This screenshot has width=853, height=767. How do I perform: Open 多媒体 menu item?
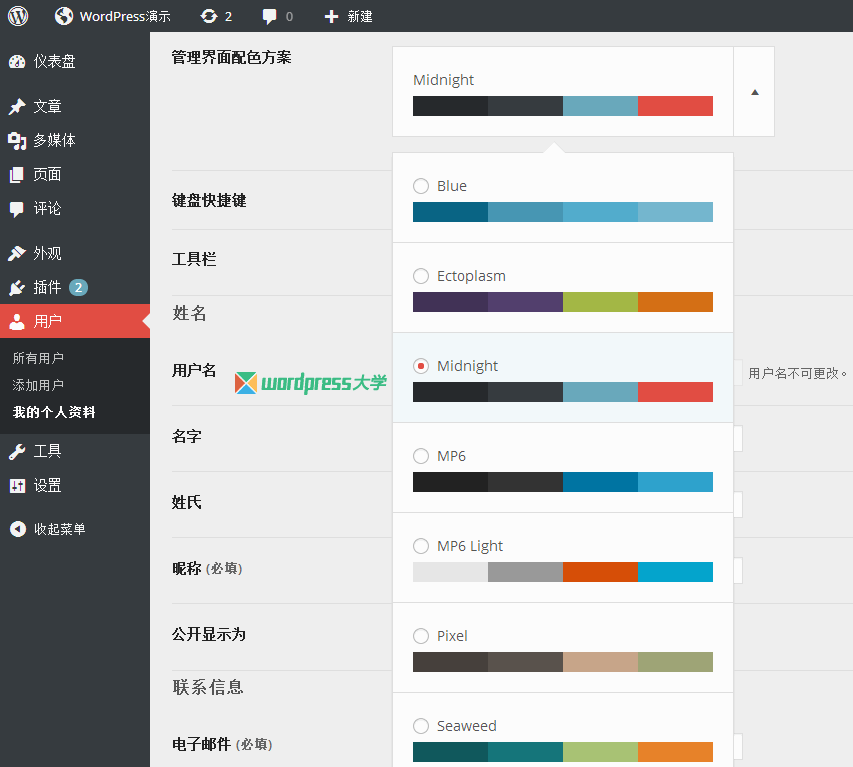(54, 140)
